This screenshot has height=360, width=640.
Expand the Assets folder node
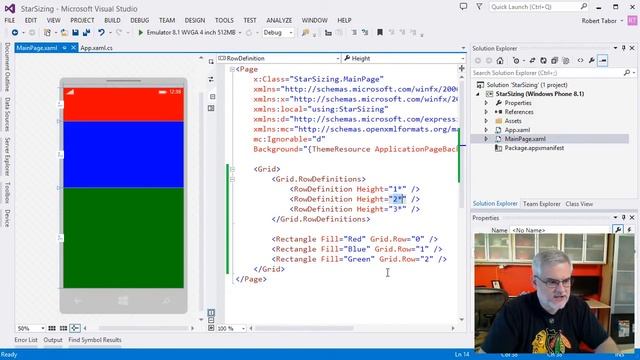486,121
